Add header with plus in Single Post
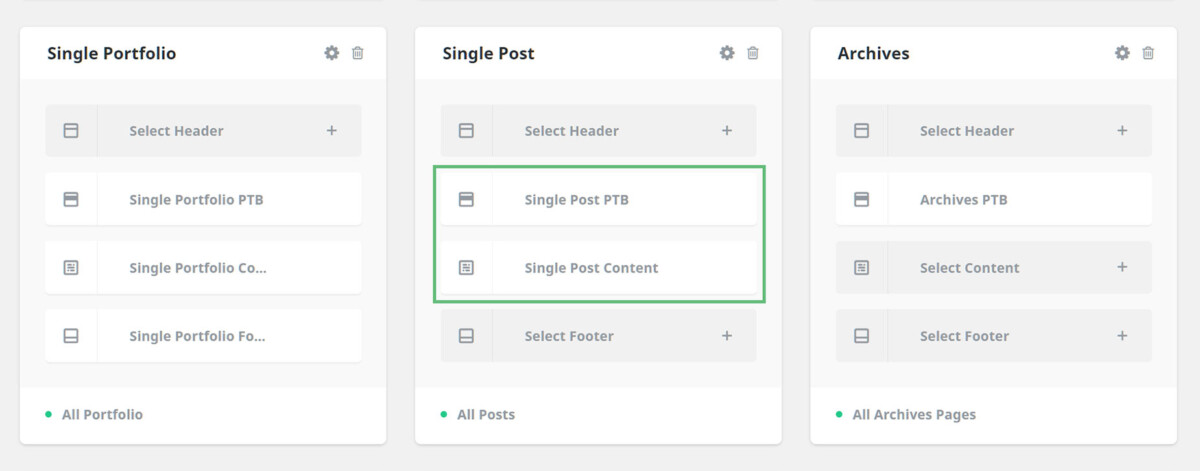Screen dimensions: 1200x471 pyautogui.click(x=727, y=131)
